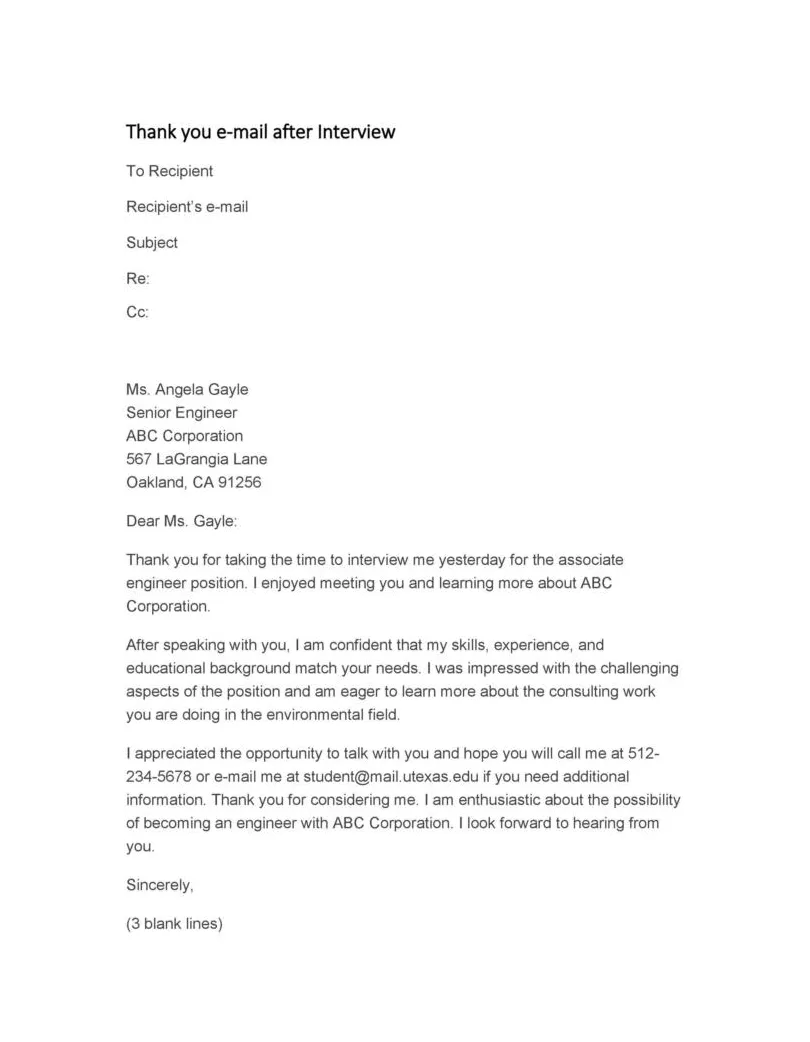Click the student@mail.utexas.edu email address
Screen dimensions: 810x1042
[372, 777]
